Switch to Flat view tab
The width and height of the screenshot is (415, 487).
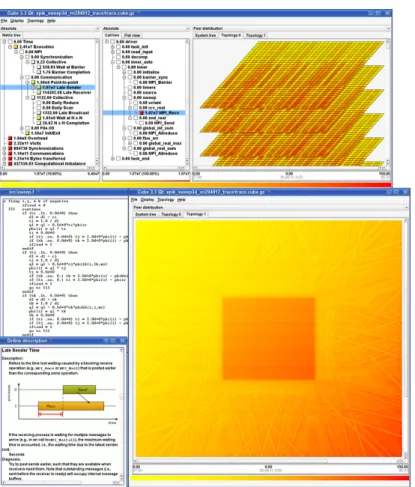pyautogui.click(x=132, y=35)
